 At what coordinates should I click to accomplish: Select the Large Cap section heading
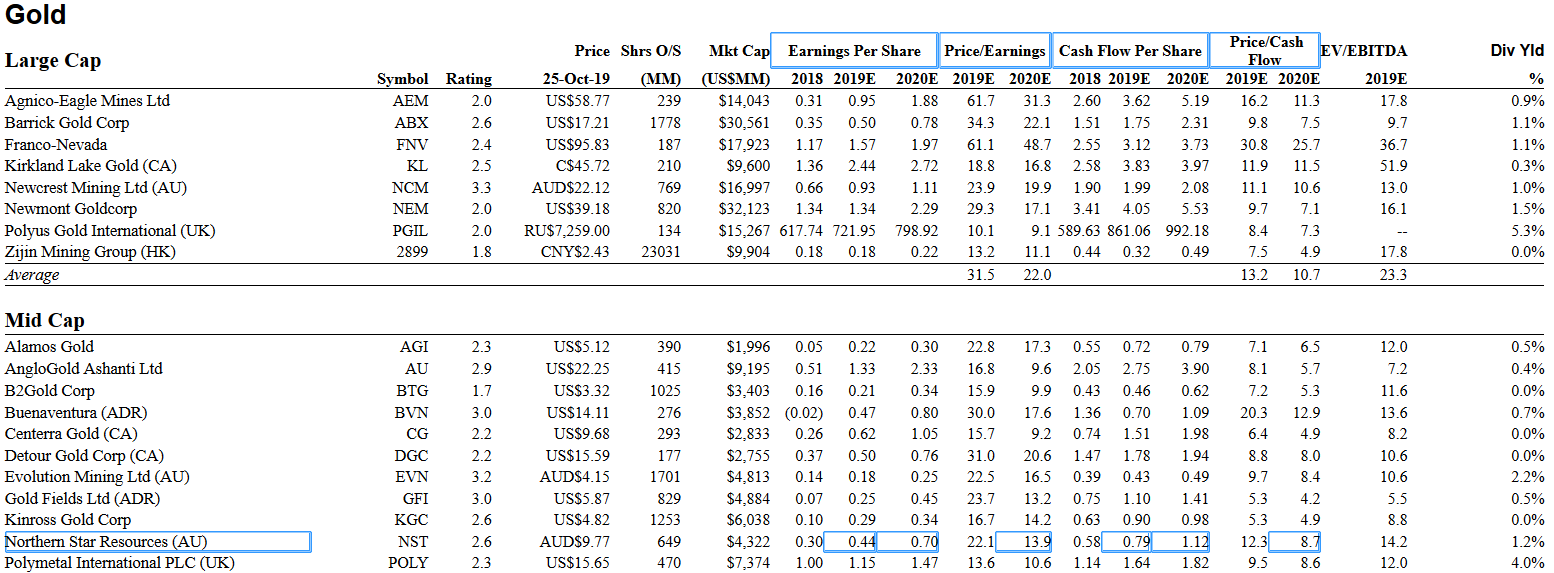click(53, 61)
